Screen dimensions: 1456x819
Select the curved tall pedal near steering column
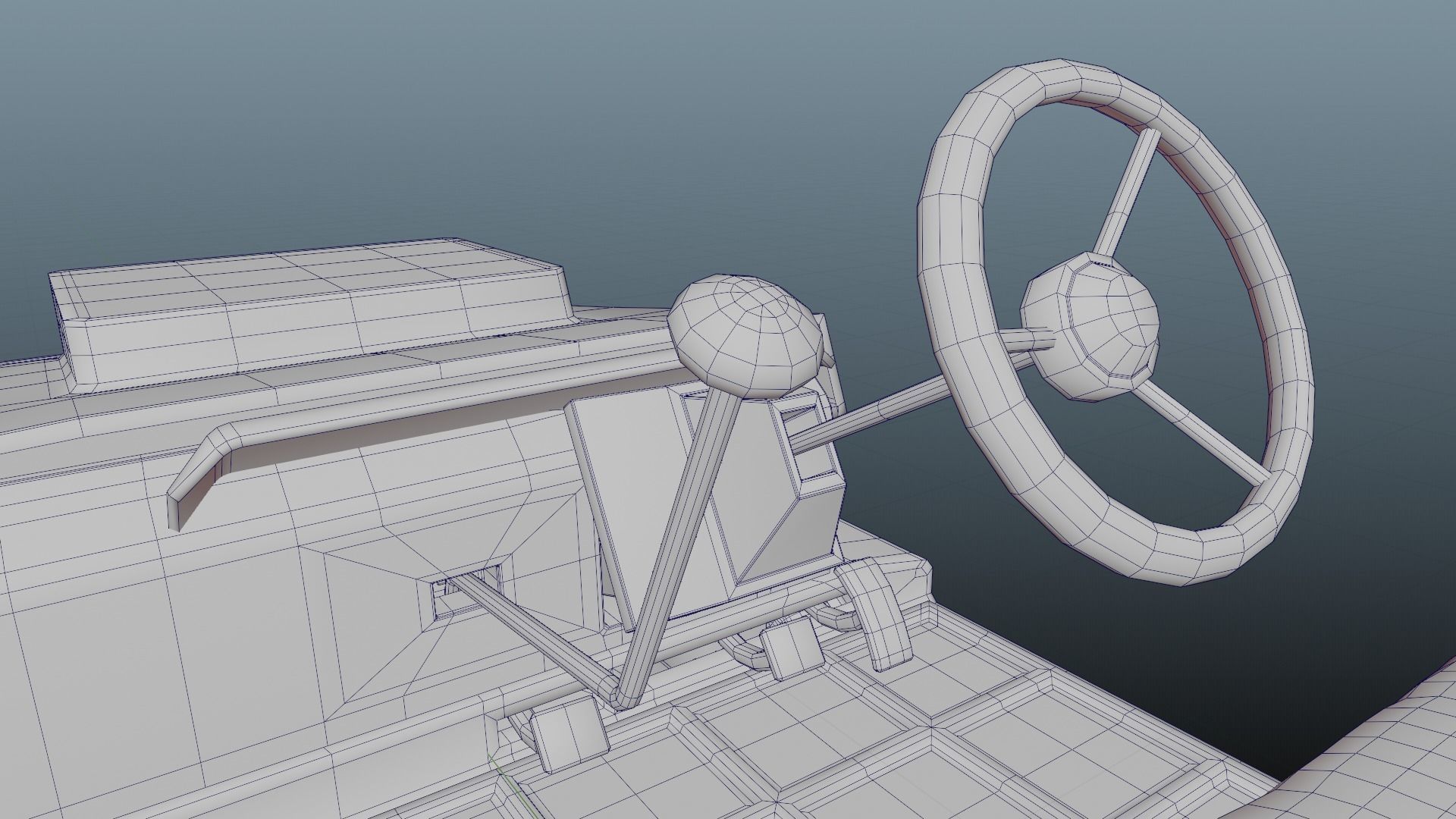point(876,613)
